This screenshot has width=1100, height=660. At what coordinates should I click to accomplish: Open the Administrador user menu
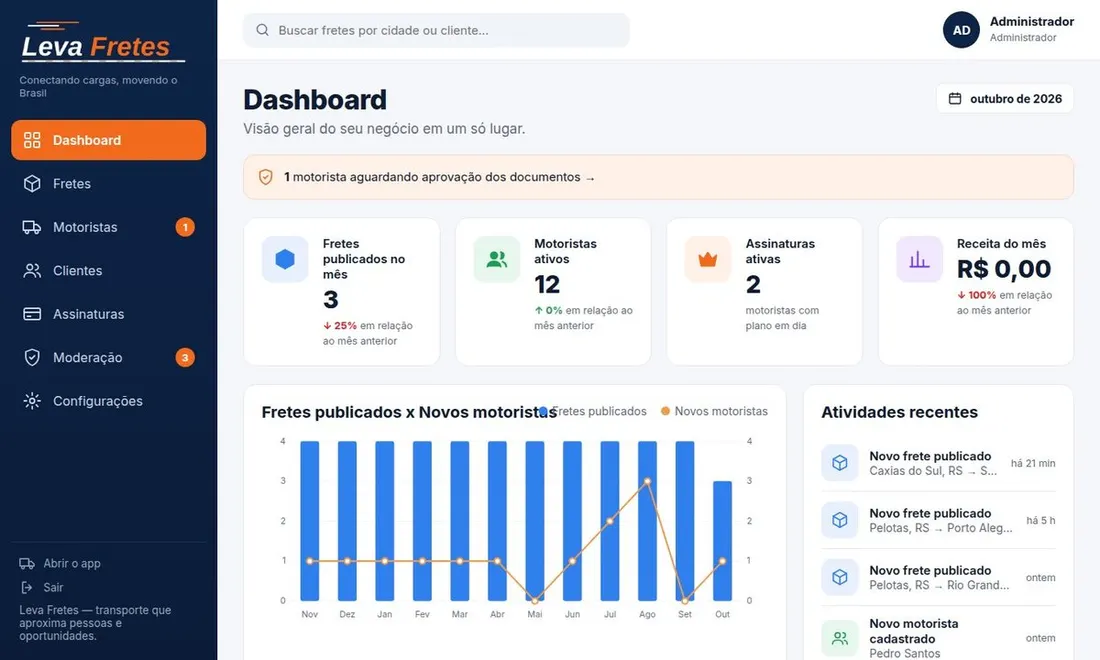1008,29
